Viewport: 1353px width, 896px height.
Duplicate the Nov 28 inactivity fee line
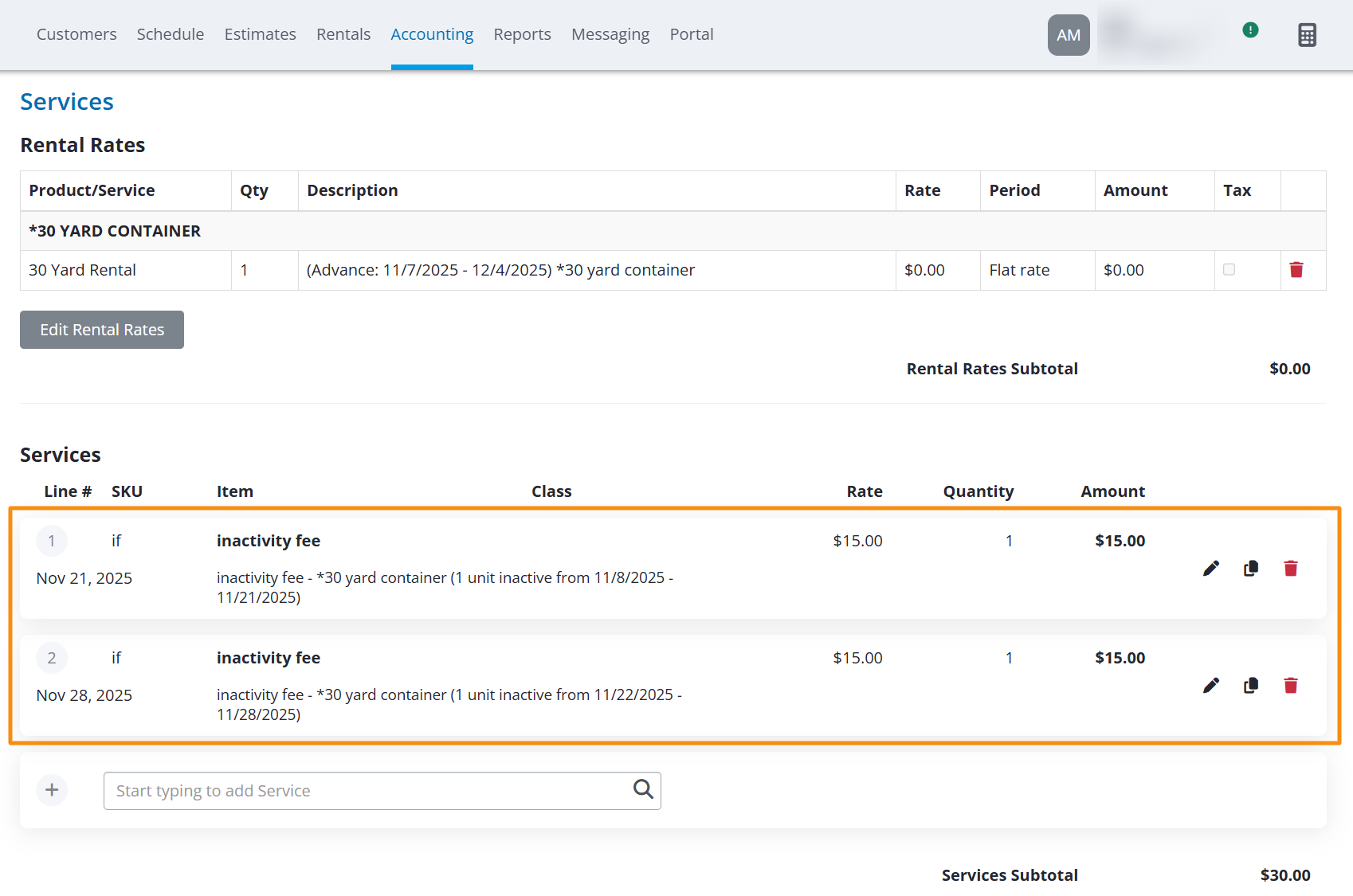click(1251, 685)
